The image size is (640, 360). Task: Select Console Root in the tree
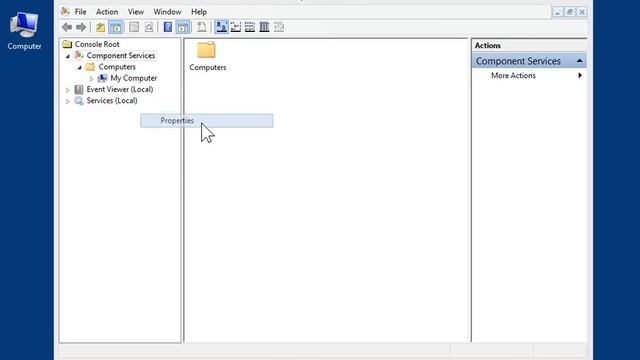coord(97,44)
